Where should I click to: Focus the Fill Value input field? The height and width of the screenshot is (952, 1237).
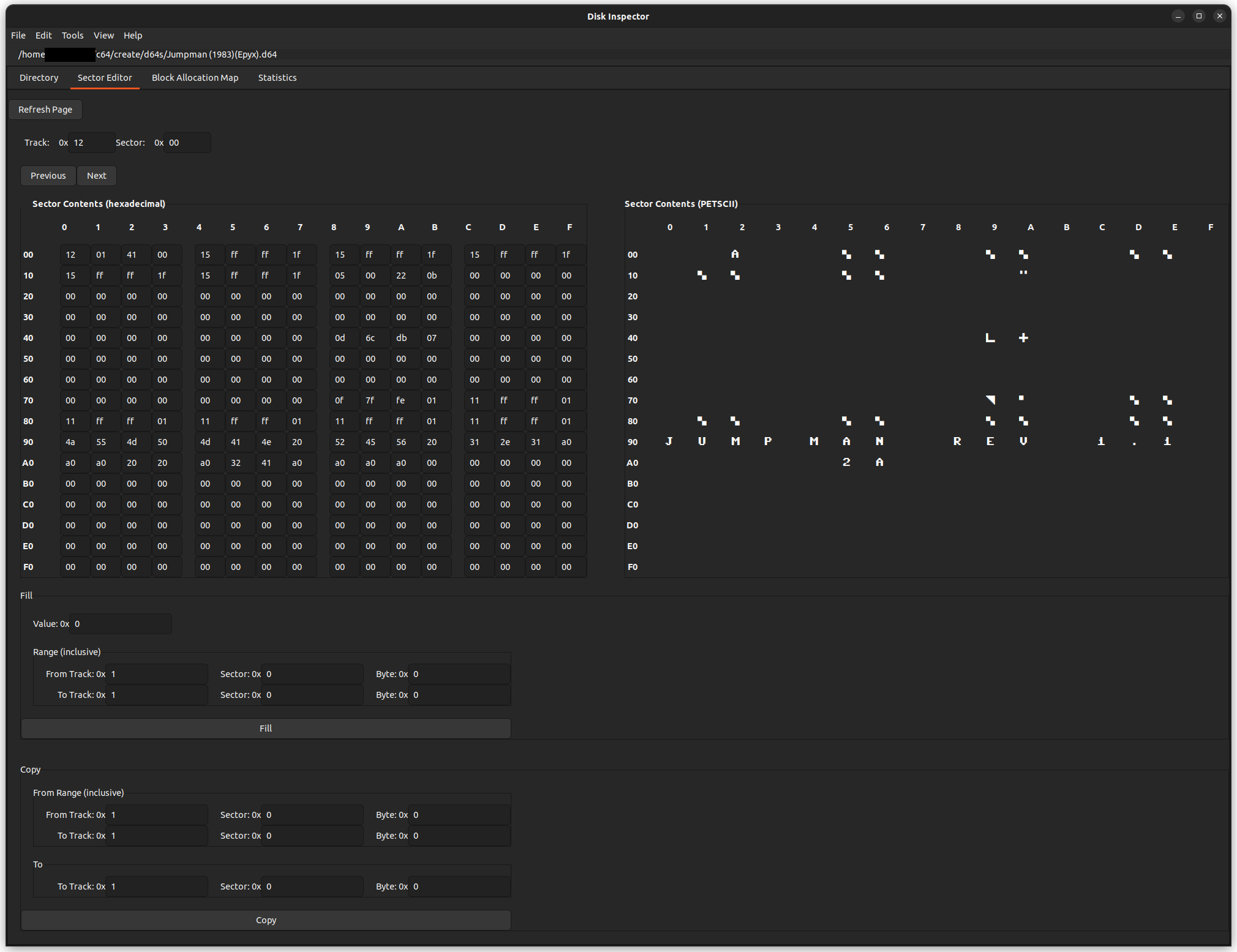[x=120, y=624]
